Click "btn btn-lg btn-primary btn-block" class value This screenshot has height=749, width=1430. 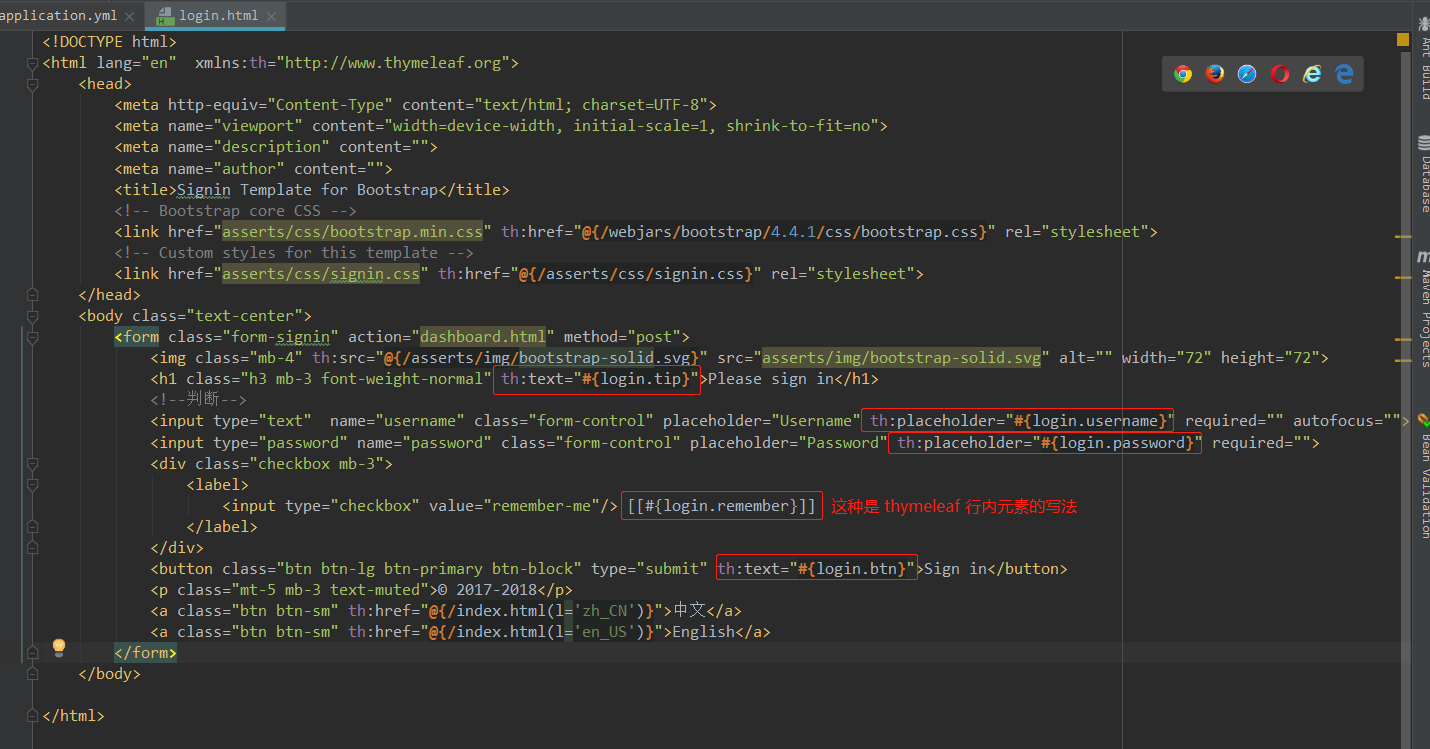(430, 569)
